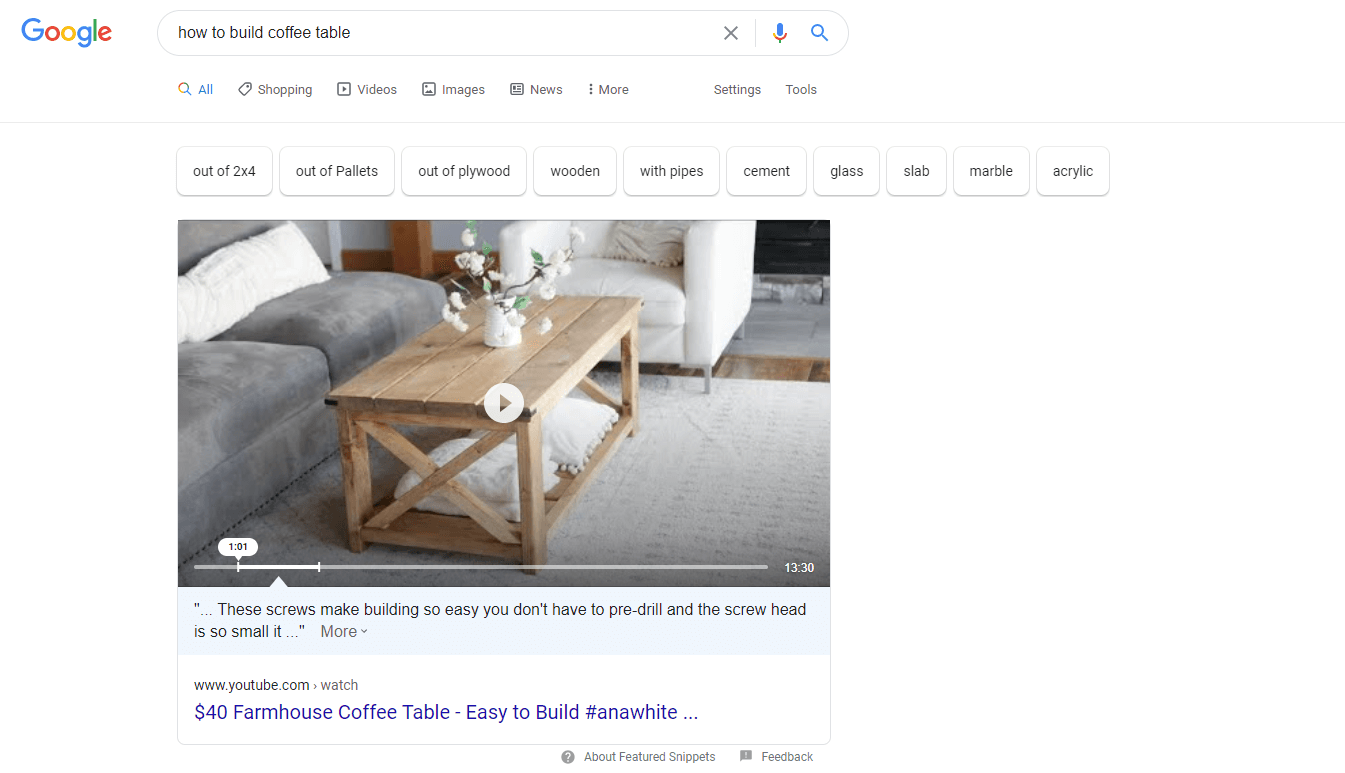Clear the search box with X icon
The image size is (1345, 773).
tap(731, 33)
